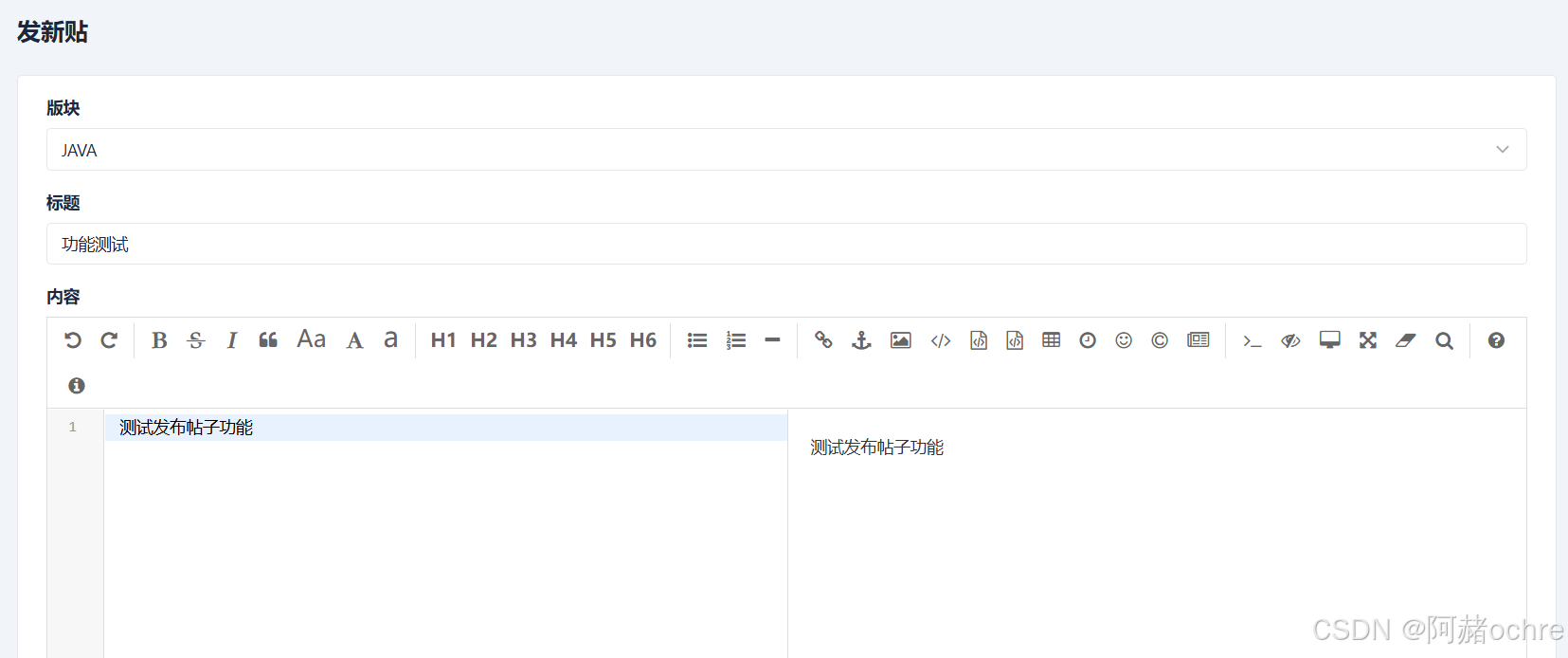Click preview pane text 测试发布帖子功能

(876, 448)
